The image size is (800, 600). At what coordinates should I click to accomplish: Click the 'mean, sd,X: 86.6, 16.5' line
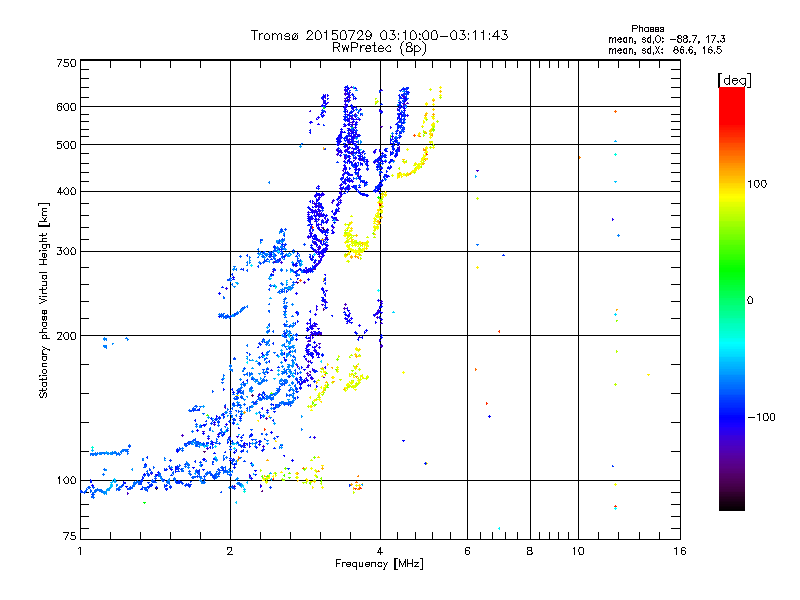[665, 50]
